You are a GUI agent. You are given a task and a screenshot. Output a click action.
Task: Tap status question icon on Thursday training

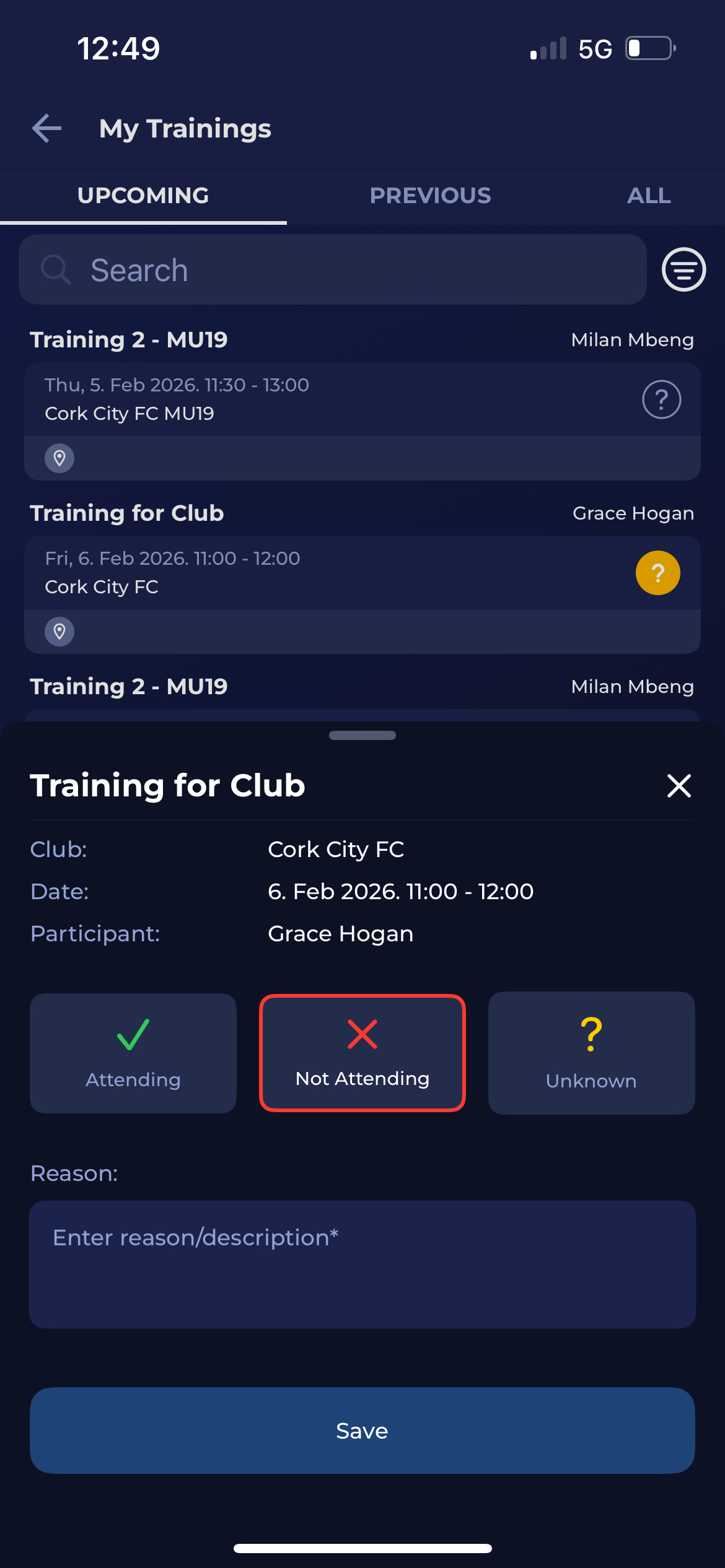click(661, 399)
